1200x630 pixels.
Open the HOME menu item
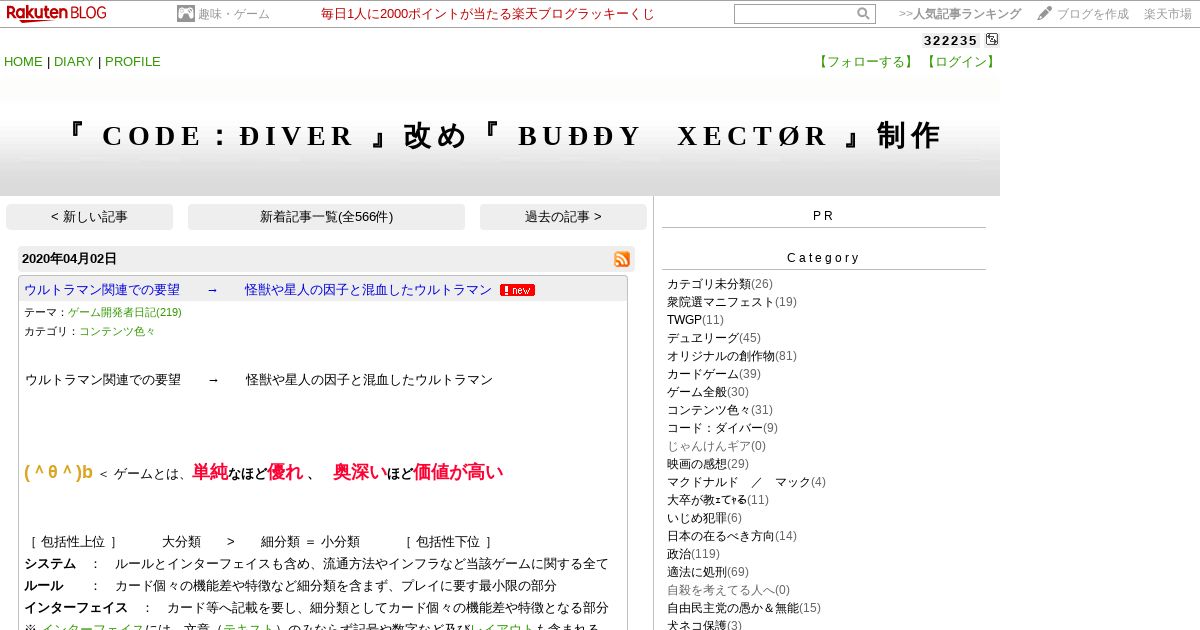pyautogui.click(x=23, y=62)
